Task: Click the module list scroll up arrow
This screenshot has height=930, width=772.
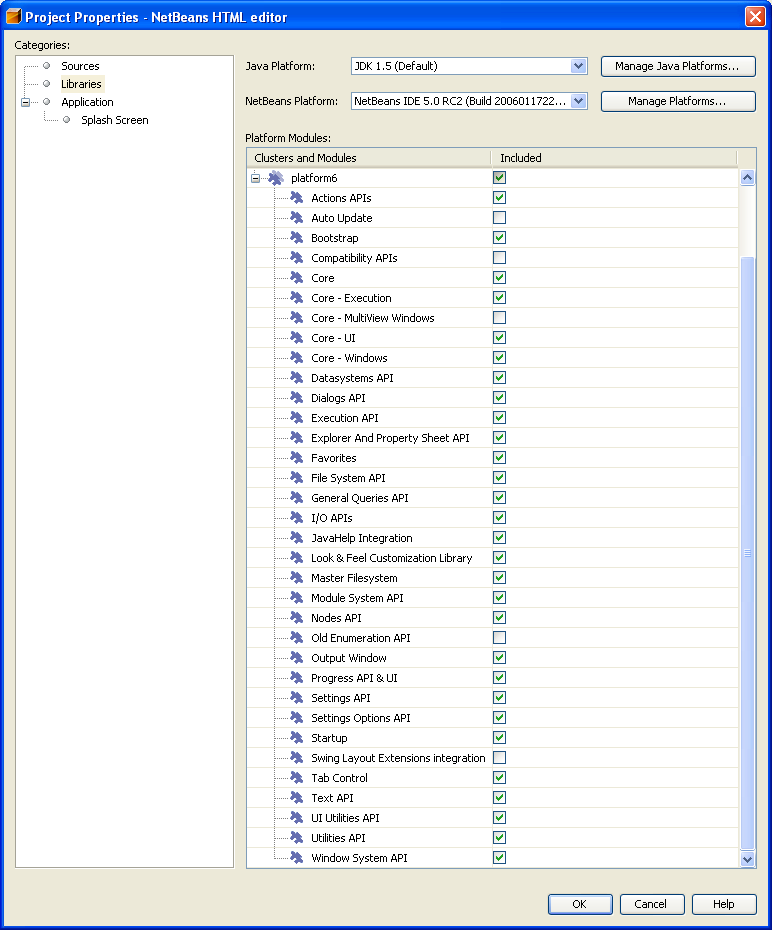Action: pyautogui.click(x=747, y=177)
